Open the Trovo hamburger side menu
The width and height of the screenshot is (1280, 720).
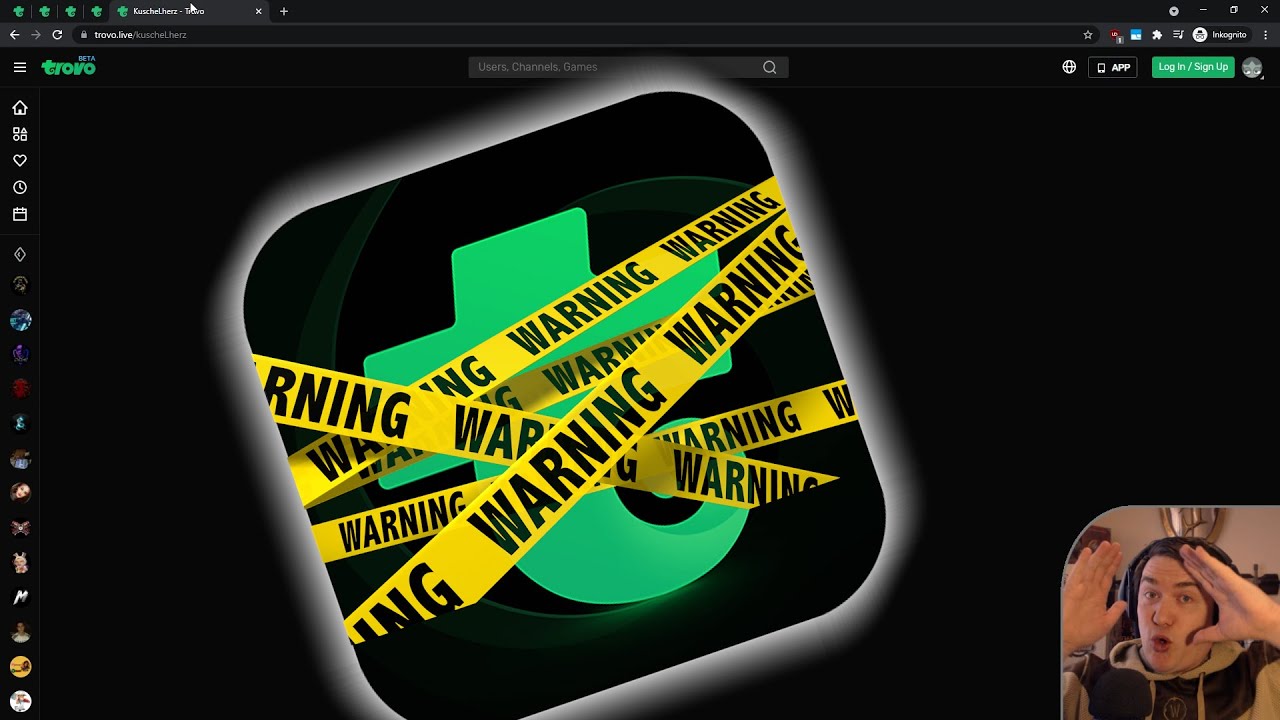click(20, 67)
